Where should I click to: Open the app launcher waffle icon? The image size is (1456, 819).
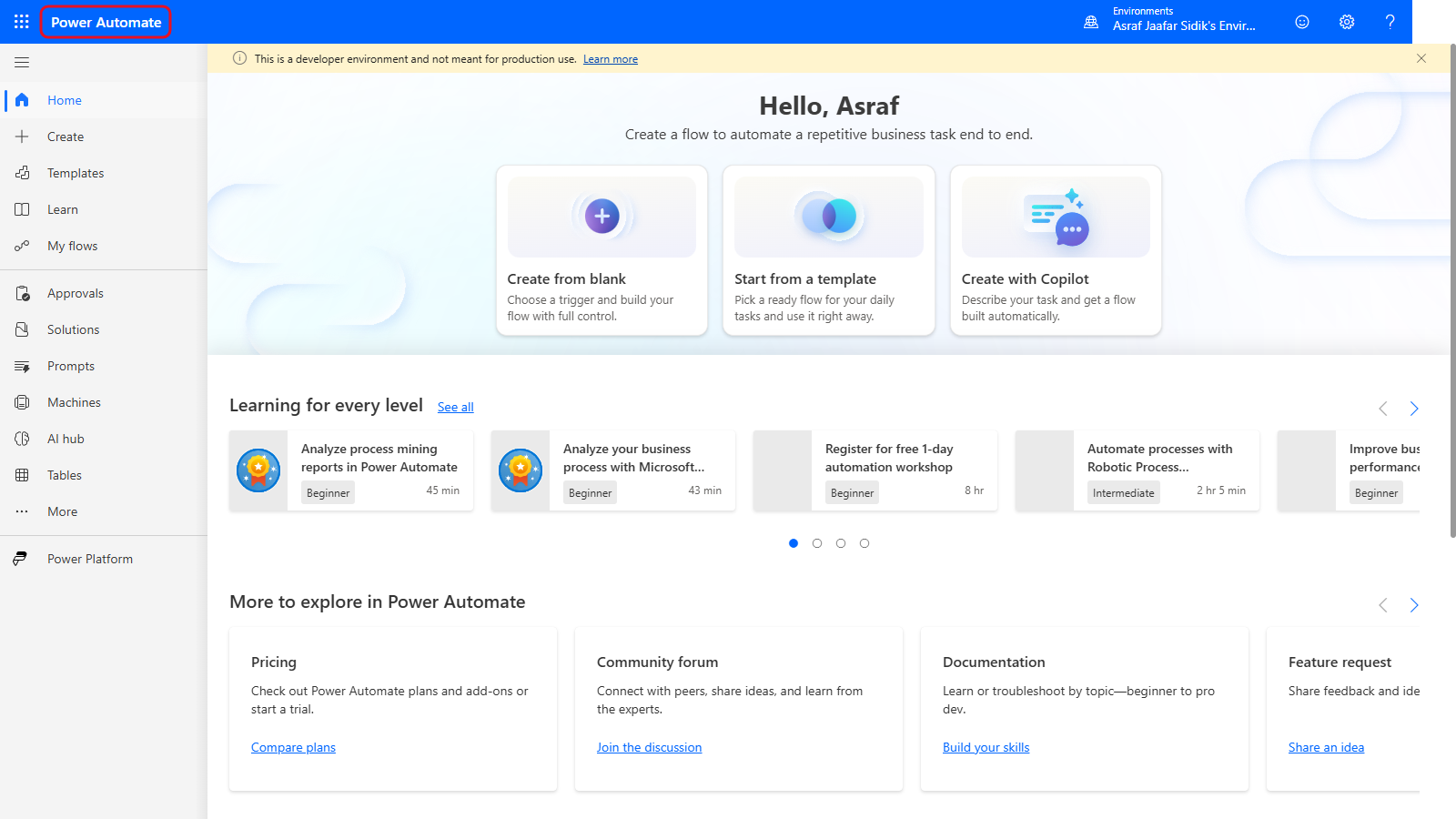pyautogui.click(x=22, y=22)
